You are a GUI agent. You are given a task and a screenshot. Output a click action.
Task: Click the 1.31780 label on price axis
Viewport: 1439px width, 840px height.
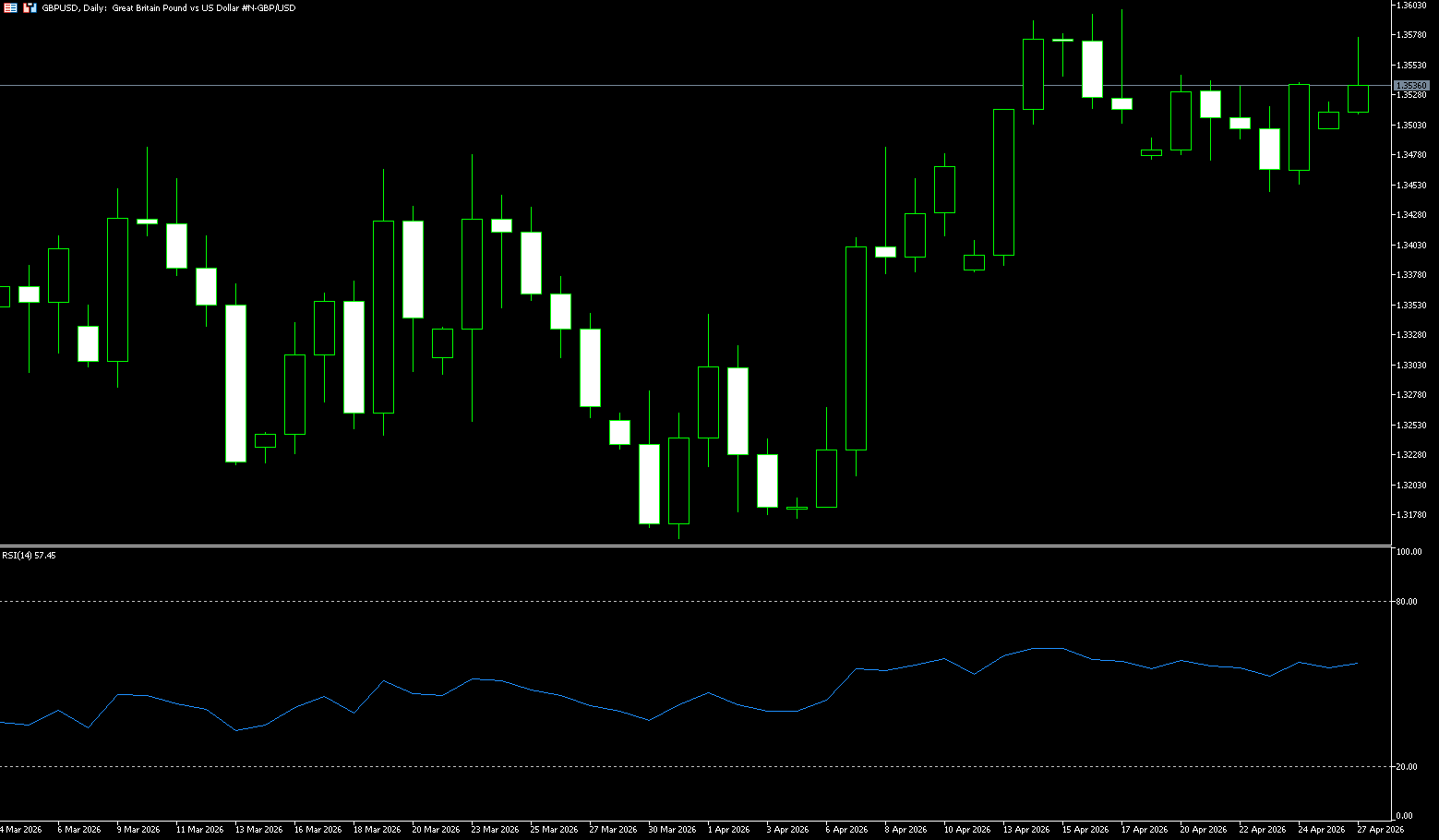(x=1411, y=515)
